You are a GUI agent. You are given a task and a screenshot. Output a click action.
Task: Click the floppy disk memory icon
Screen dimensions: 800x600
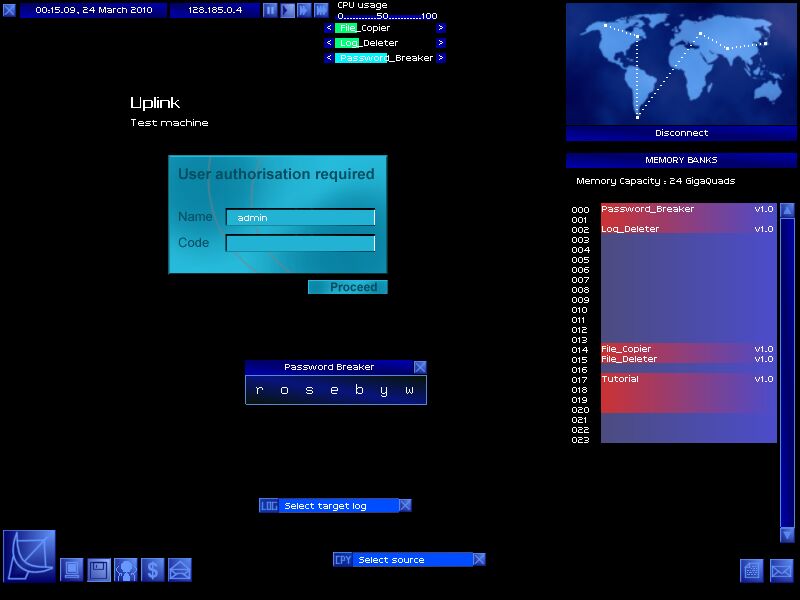pyautogui.click(x=99, y=569)
